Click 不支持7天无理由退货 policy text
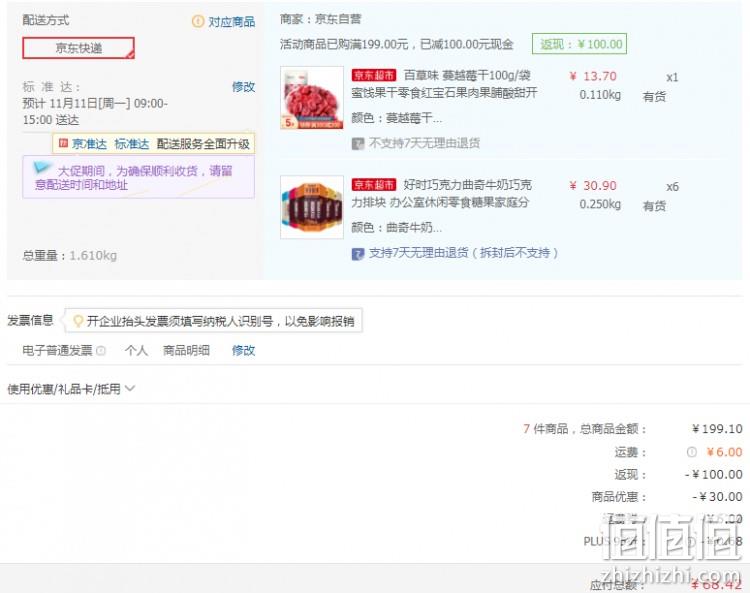 (424, 143)
